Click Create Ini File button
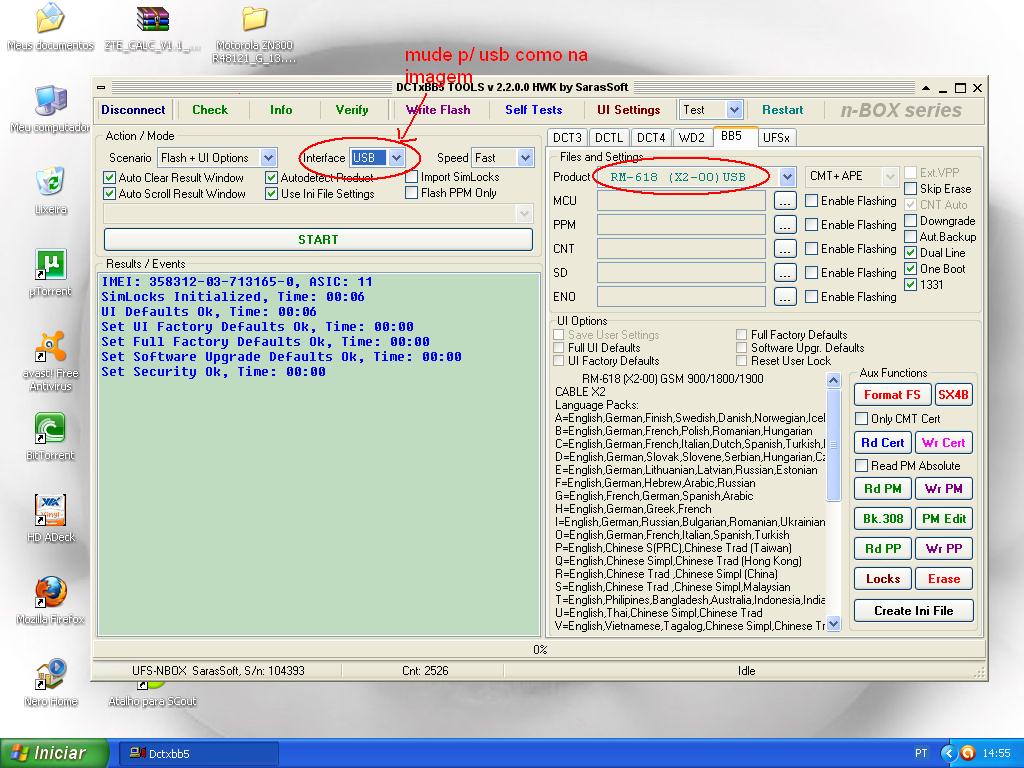1024x768 pixels. (x=914, y=611)
